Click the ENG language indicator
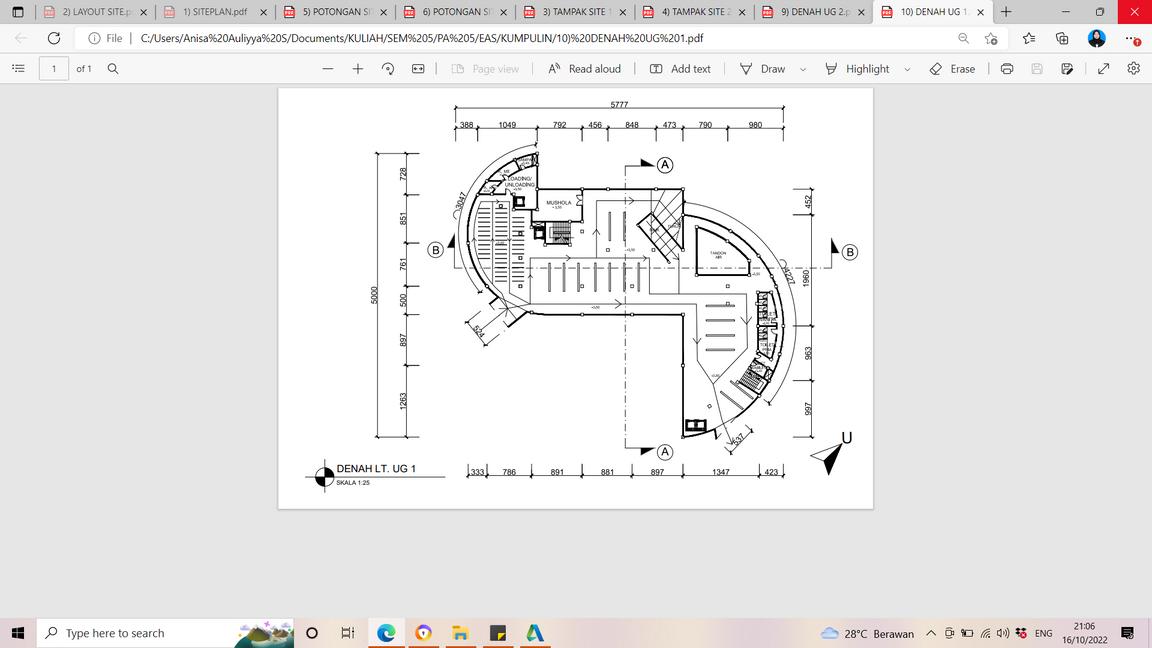This screenshot has width=1152, height=648. (1043, 633)
